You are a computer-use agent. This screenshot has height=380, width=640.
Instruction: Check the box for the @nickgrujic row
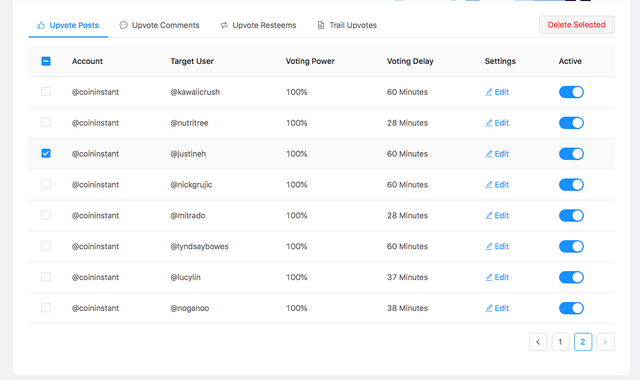(46, 184)
